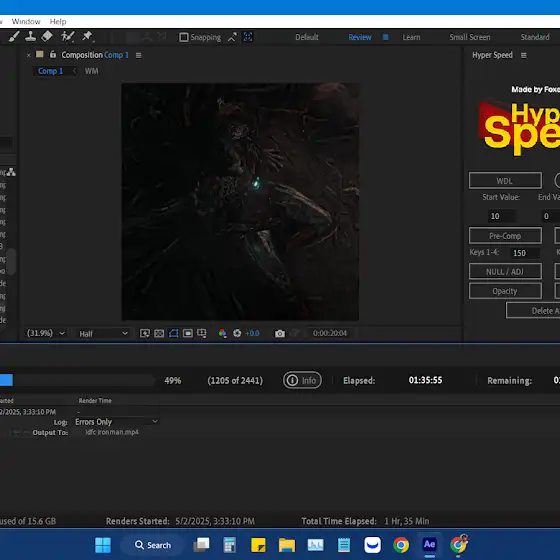
Task: Toggle Fast Previews icon in viewer footer
Action: coord(145,333)
